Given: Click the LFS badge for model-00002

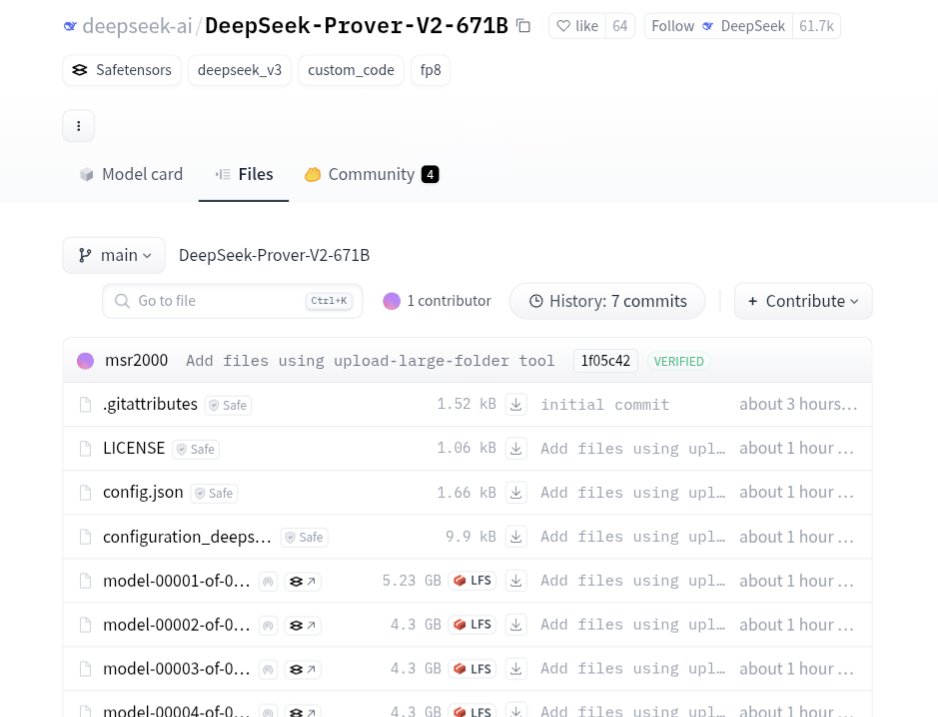Looking at the screenshot, I should pyautogui.click(x=473, y=624).
